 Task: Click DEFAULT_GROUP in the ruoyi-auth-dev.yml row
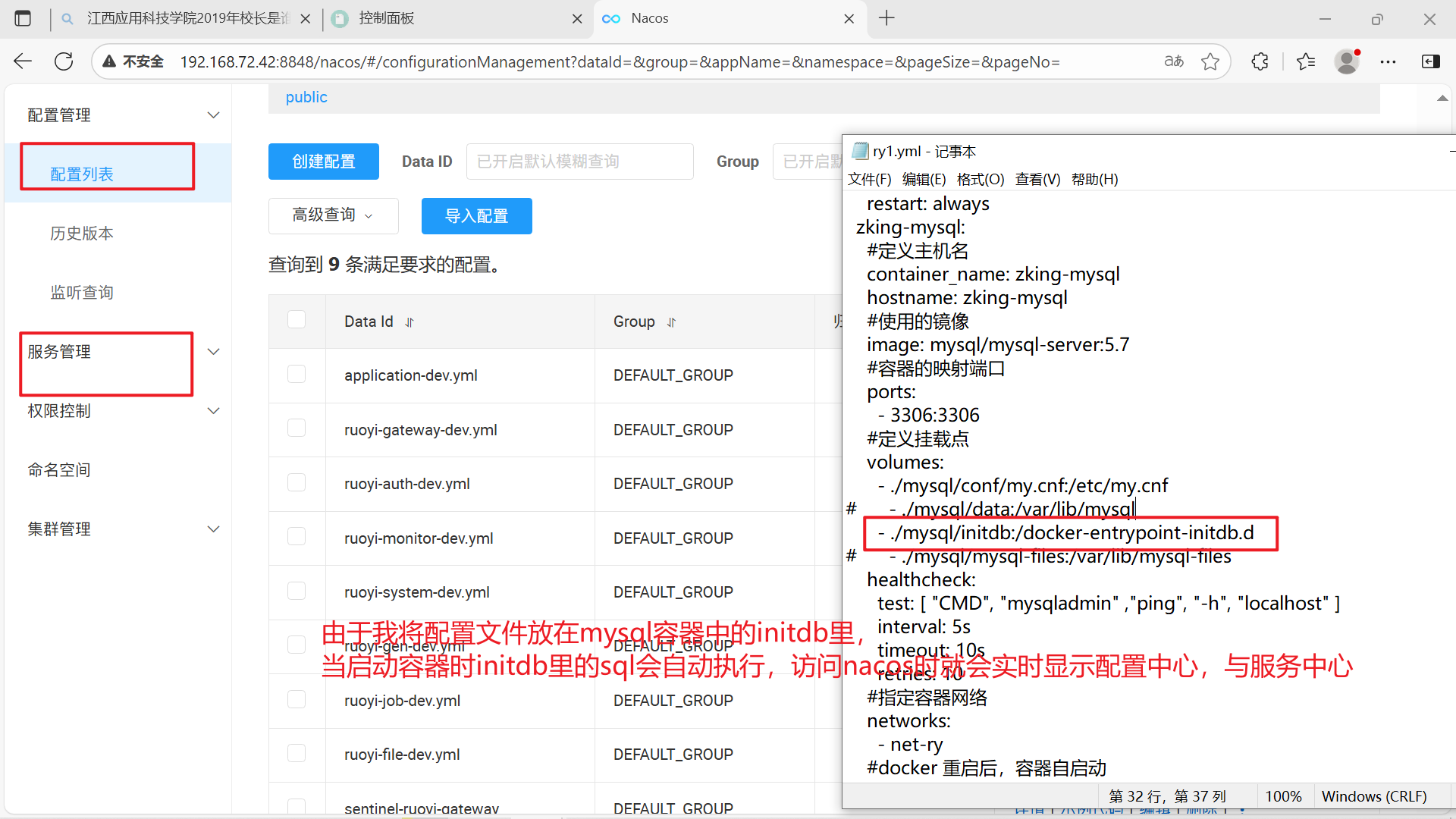pyautogui.click(x=673, y=484)
